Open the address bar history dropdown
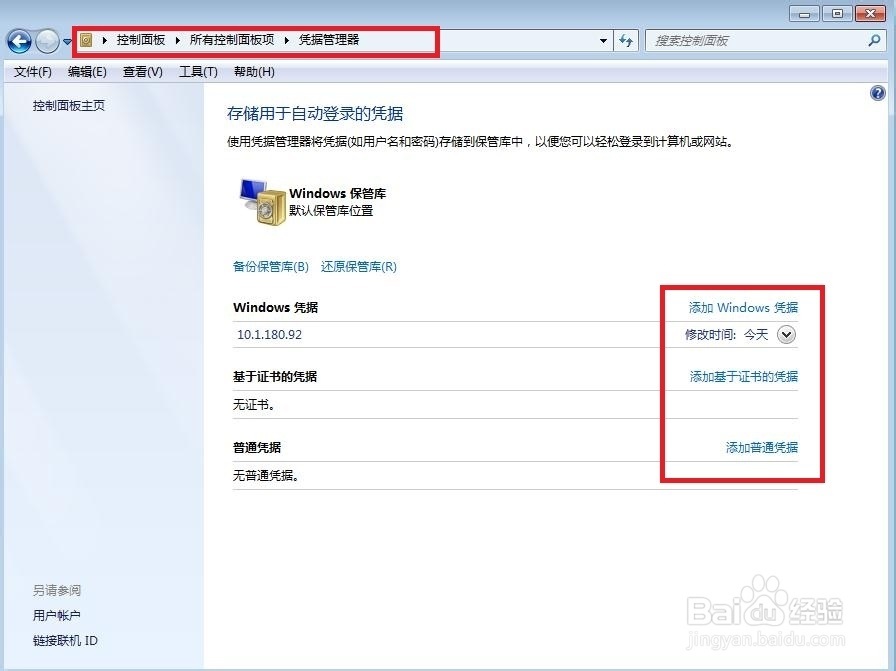The image size is (896, 671). (x=603, y=41)
